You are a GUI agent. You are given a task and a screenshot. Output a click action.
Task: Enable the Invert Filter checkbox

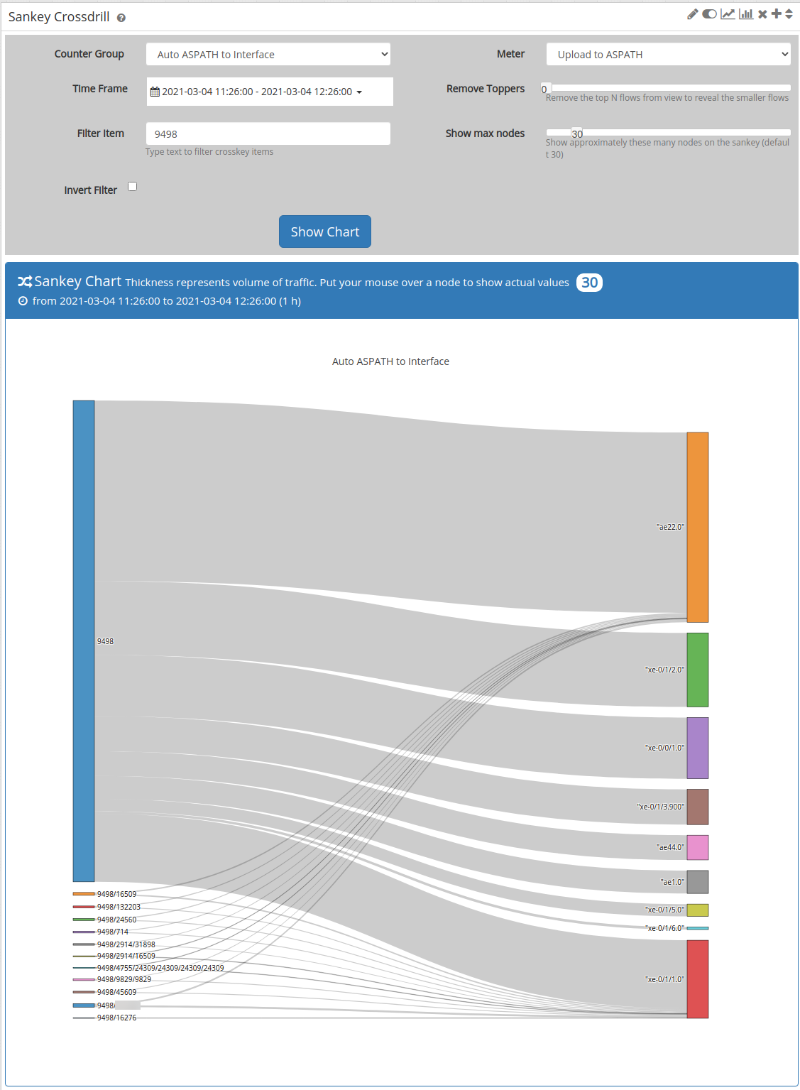coord(133,186)
